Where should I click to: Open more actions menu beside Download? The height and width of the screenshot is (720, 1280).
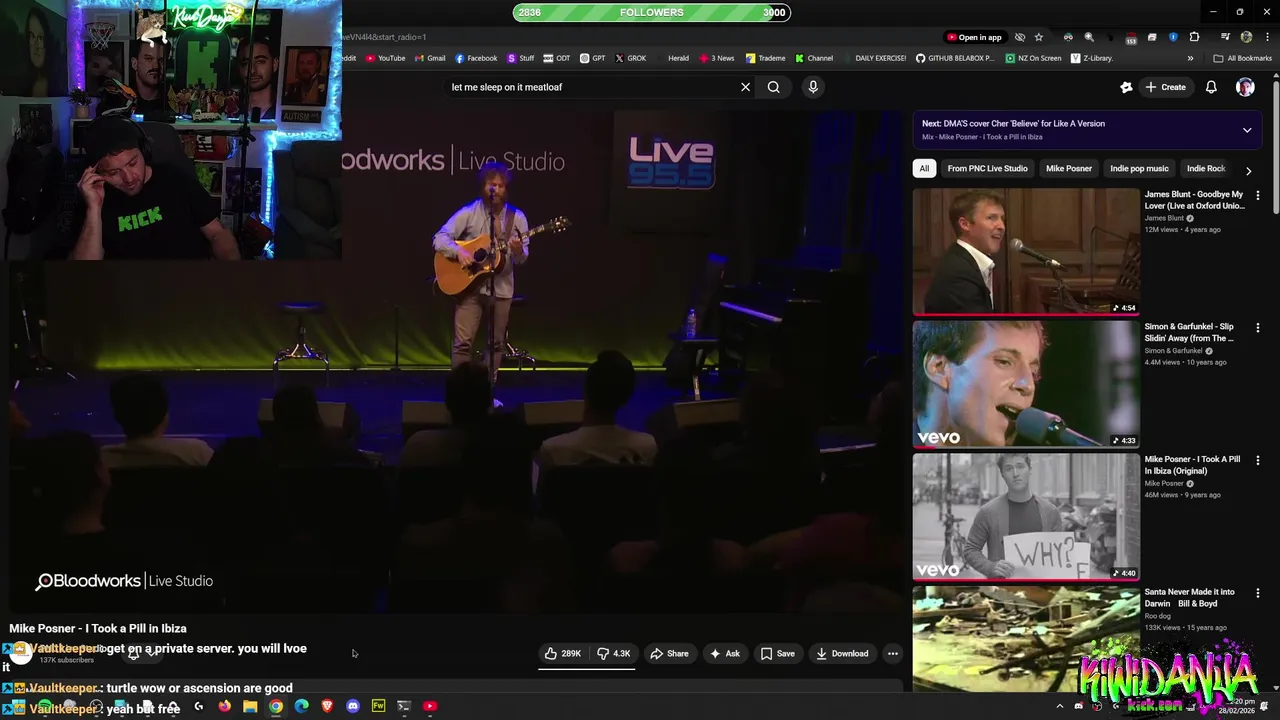coord(892,653)
